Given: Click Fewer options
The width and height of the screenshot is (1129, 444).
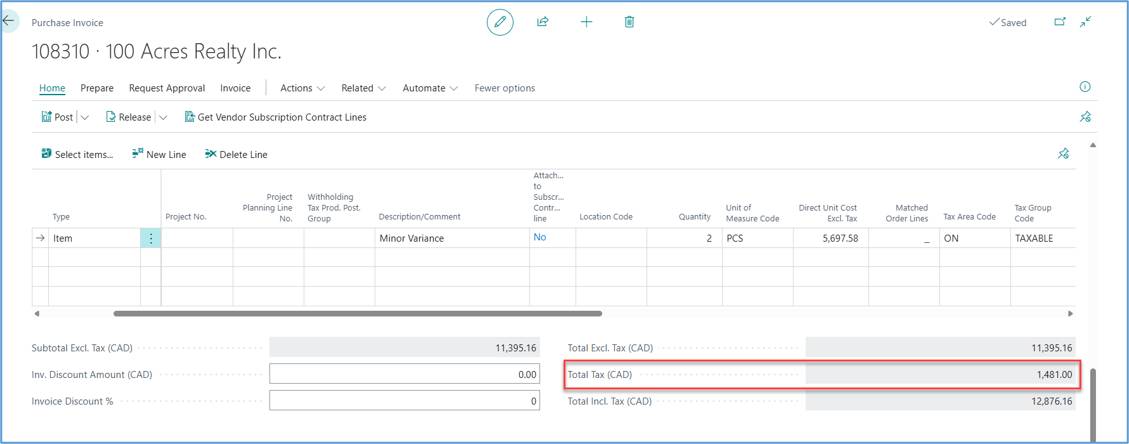Looking at the screenshot, I should click(x=505, y=88).
